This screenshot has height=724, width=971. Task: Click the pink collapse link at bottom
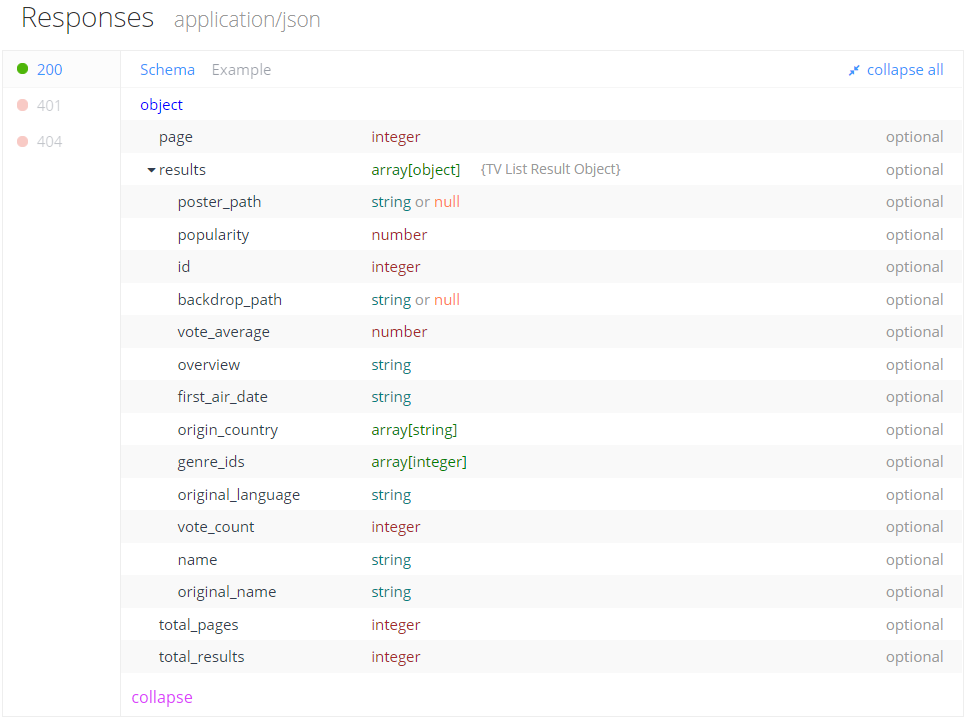(162, 697)
